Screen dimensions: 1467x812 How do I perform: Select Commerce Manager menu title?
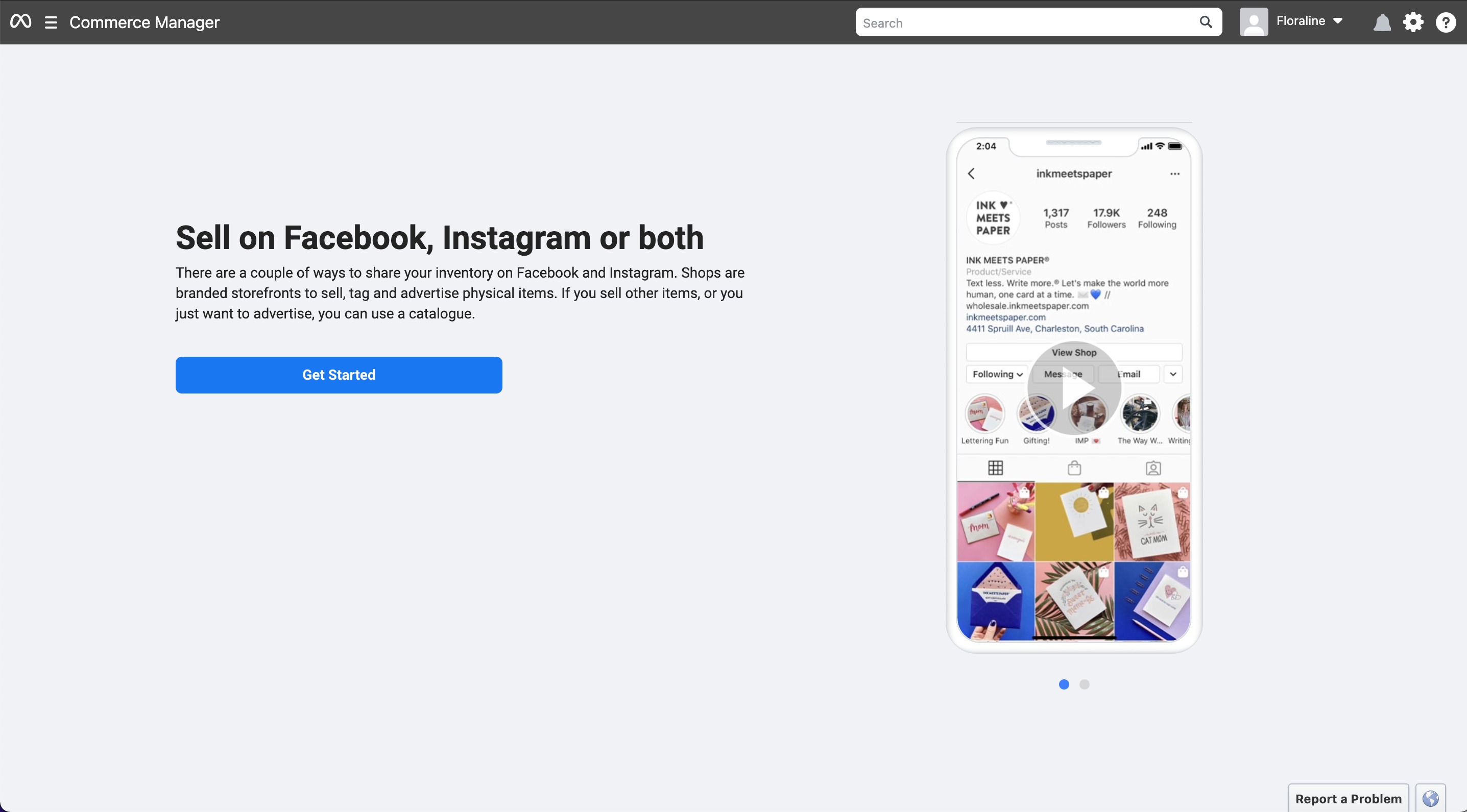click(x=145, y=22)
